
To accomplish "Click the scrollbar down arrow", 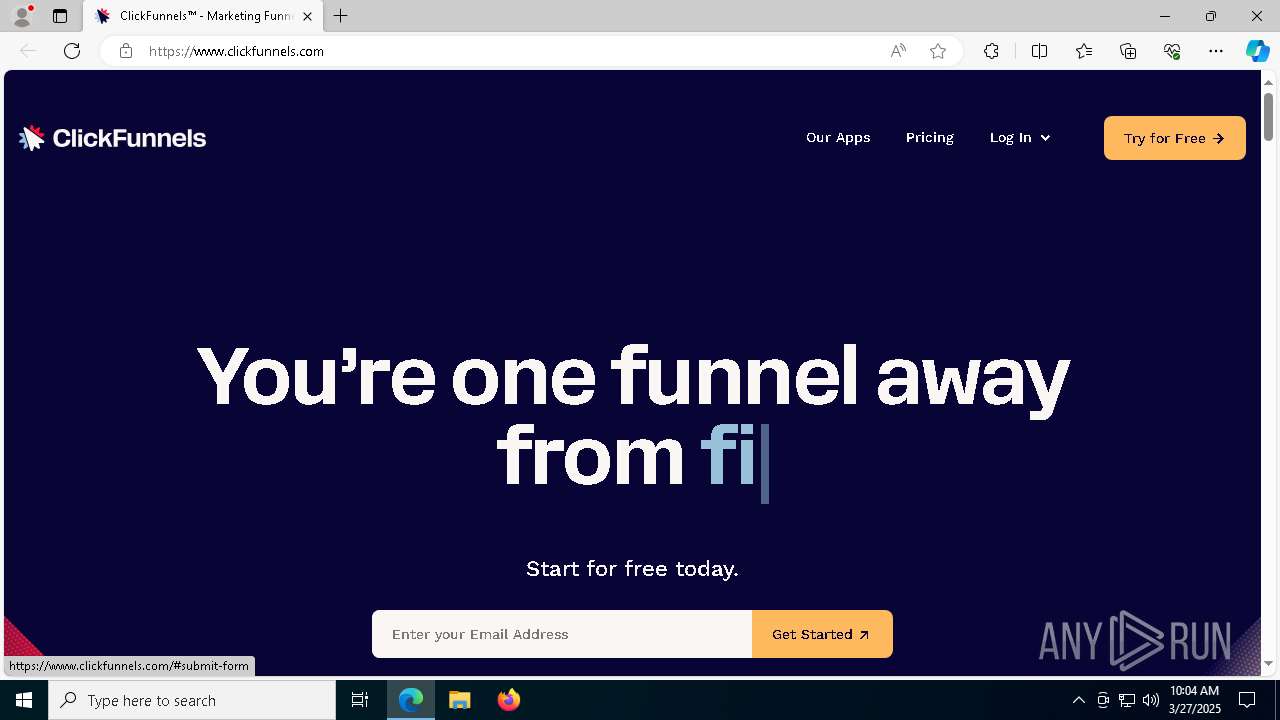I will [1268, 664].
